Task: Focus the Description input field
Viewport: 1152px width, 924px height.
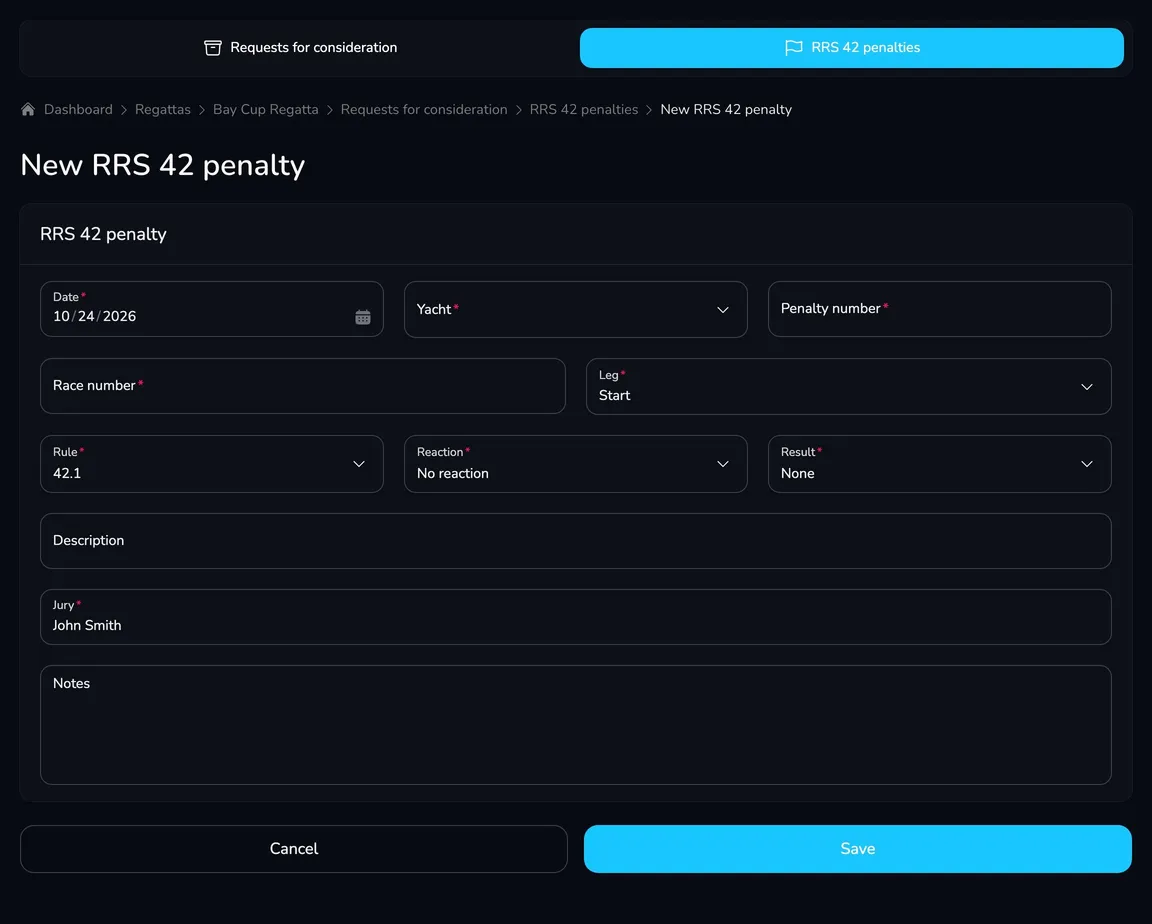Action: (x=575, y=541)
